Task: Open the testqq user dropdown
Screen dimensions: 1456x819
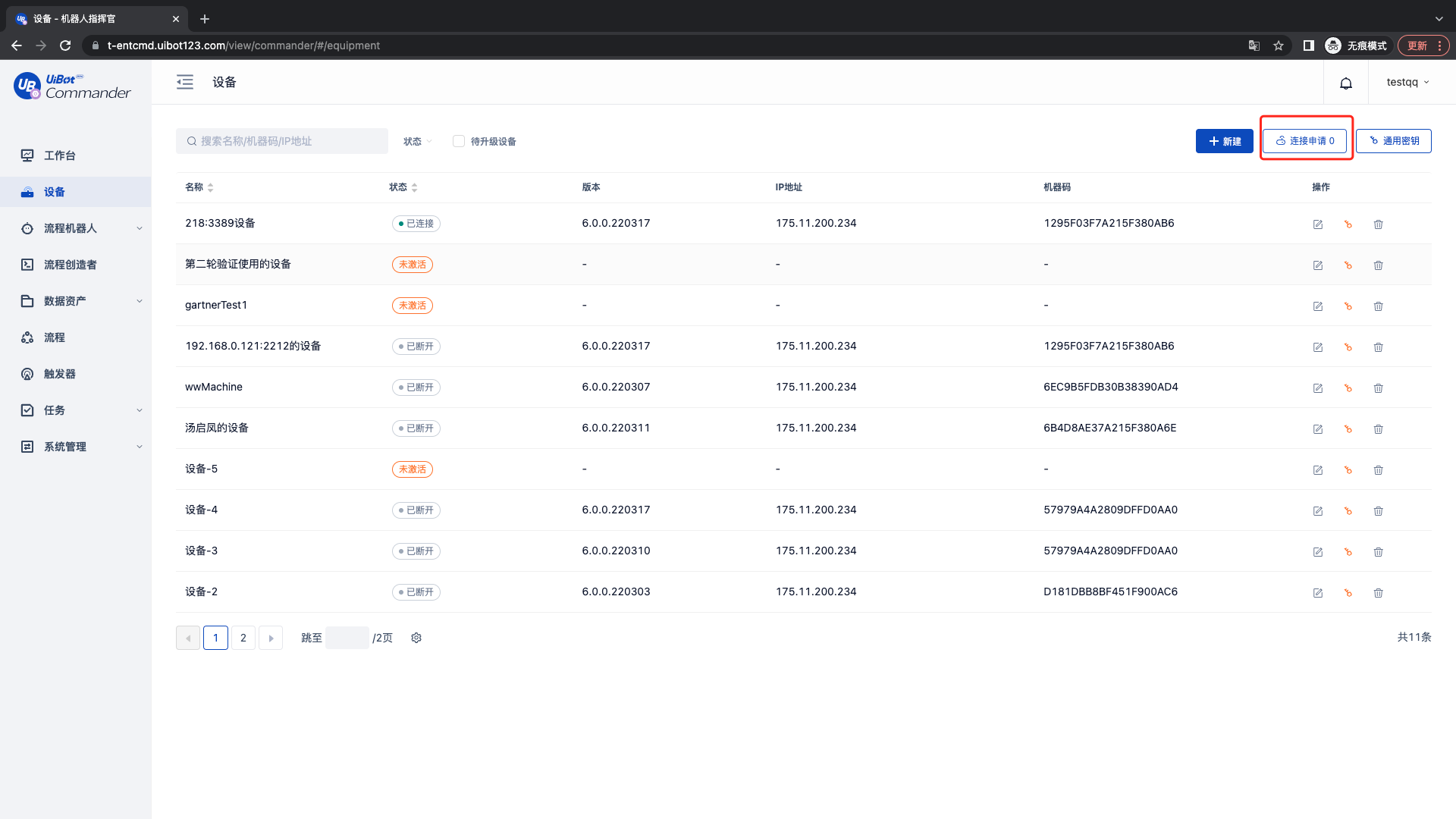Action: pyautogui.click(x=1407, y=82)
